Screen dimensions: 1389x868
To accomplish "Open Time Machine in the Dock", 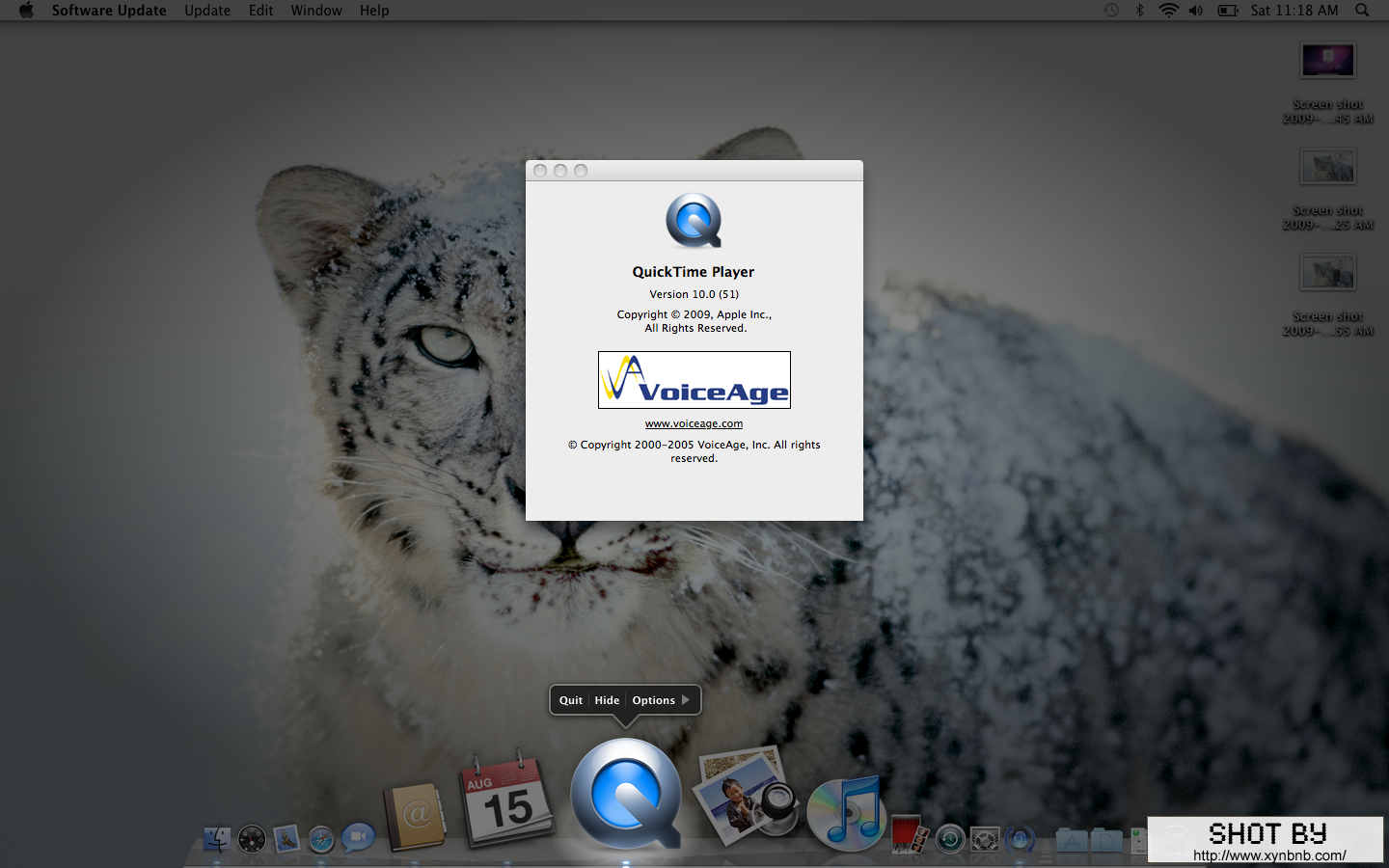I will (950, 839).
